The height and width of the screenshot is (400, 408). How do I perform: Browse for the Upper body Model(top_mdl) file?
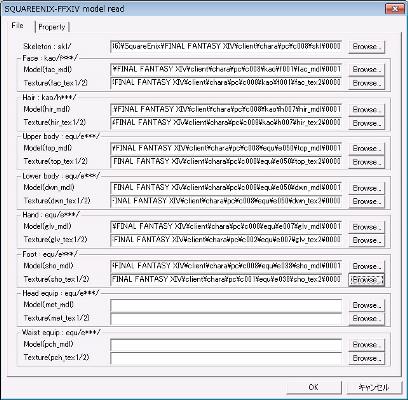tap(366, 148)
